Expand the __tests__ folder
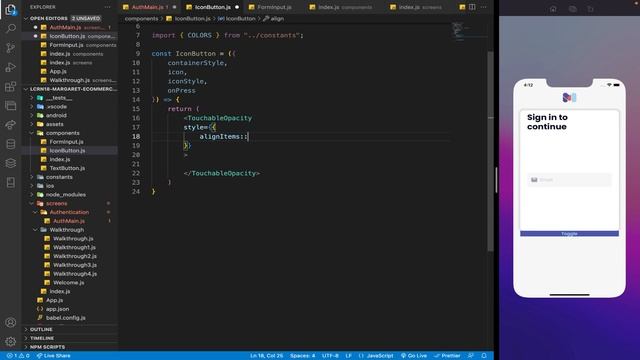Screen dimensions: 640x360 pyautogui.click(x=59, y=98)
